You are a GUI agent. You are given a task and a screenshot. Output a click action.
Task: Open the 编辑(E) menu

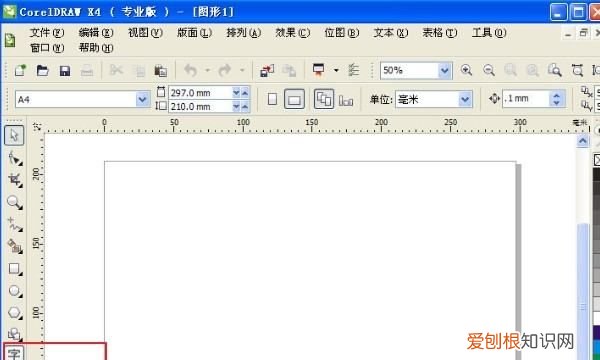(96, 33)
